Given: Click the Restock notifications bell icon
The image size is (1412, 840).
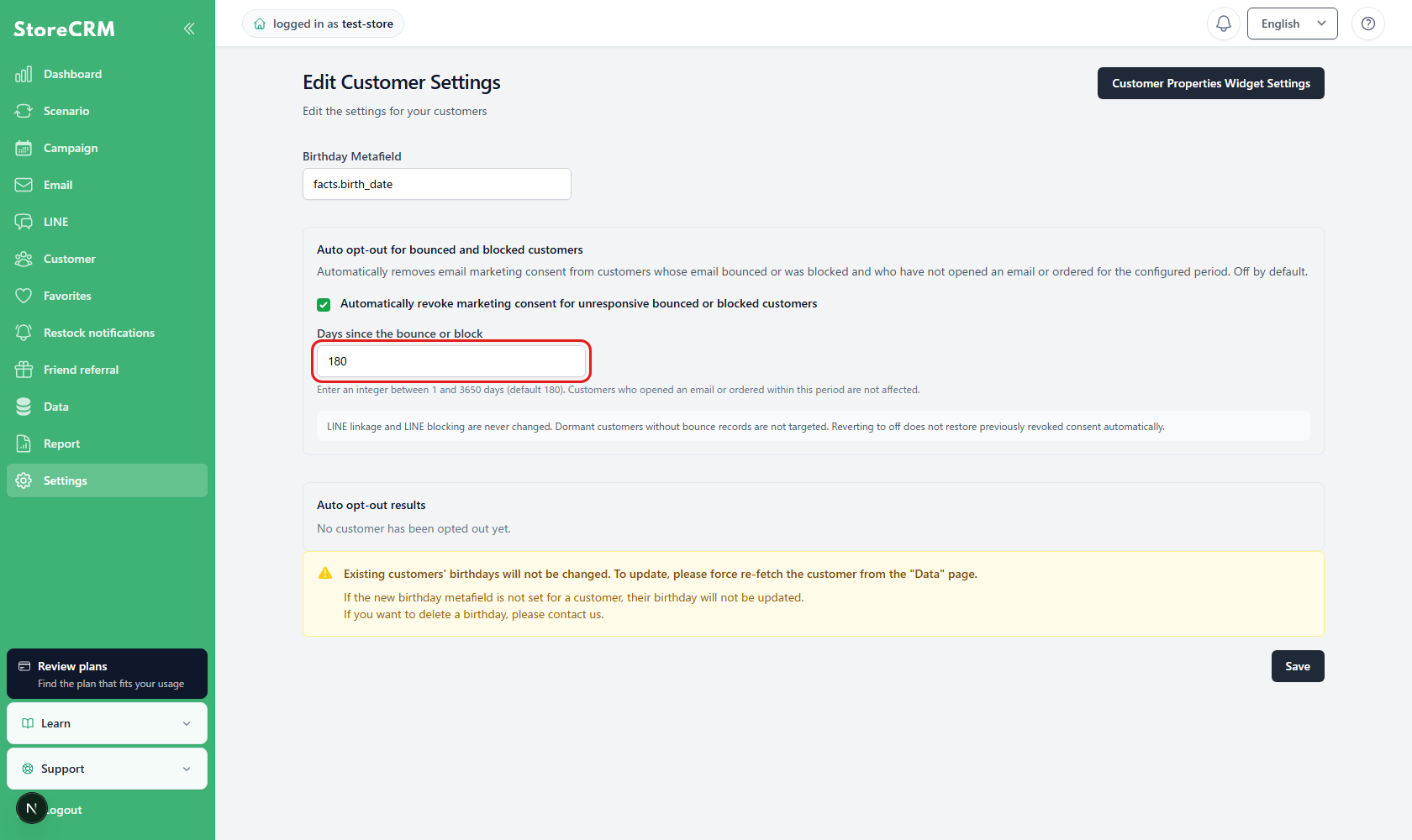Looking at the screenshot, I should (x=24, y=333).
